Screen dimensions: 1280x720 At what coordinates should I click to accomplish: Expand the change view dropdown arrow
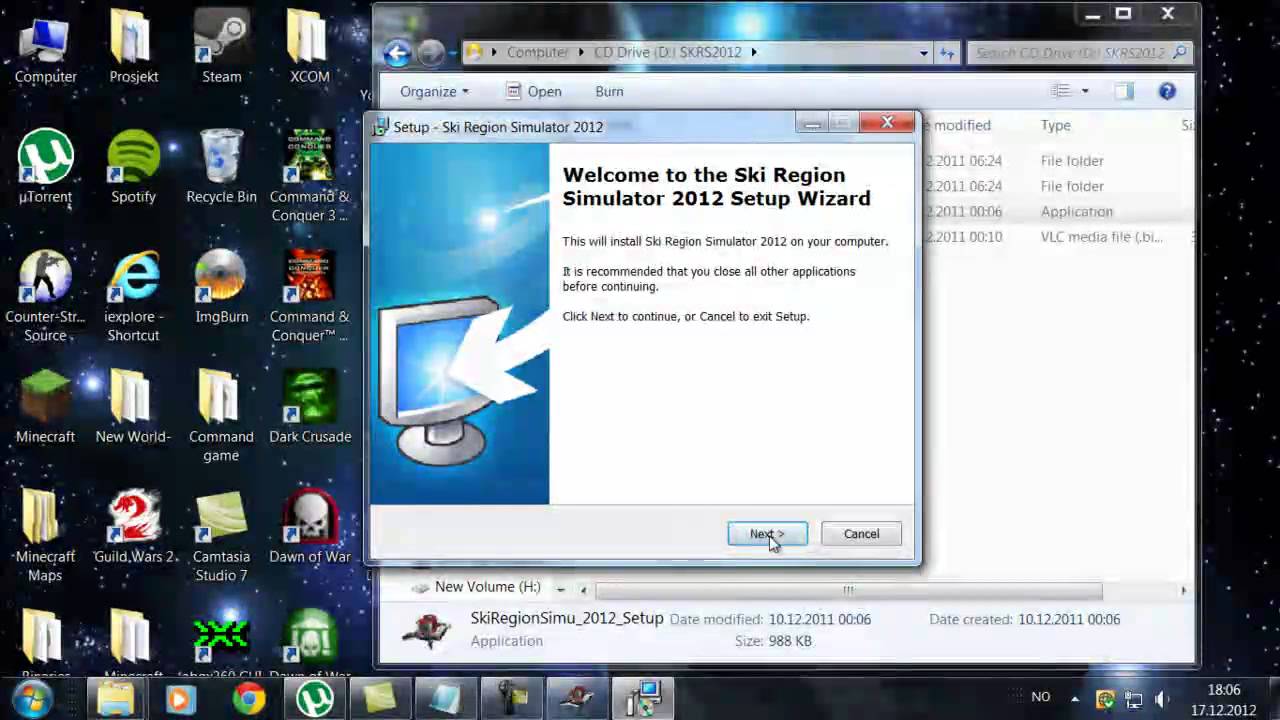(1085, 91)
